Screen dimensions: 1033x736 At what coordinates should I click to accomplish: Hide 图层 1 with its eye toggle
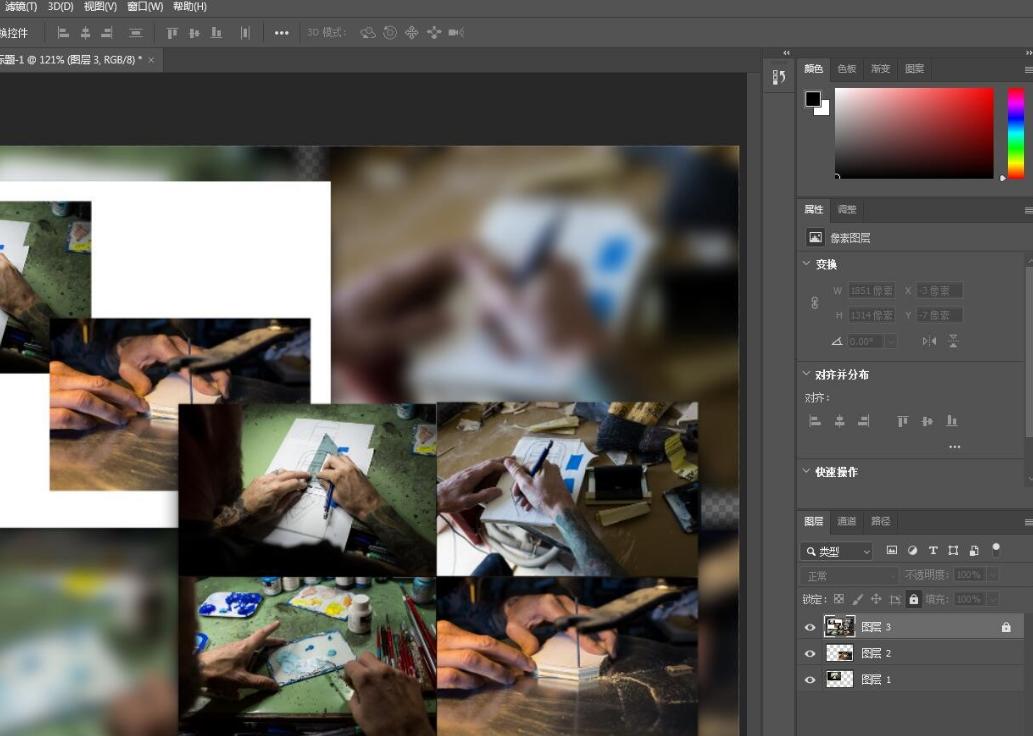[810, 679]
